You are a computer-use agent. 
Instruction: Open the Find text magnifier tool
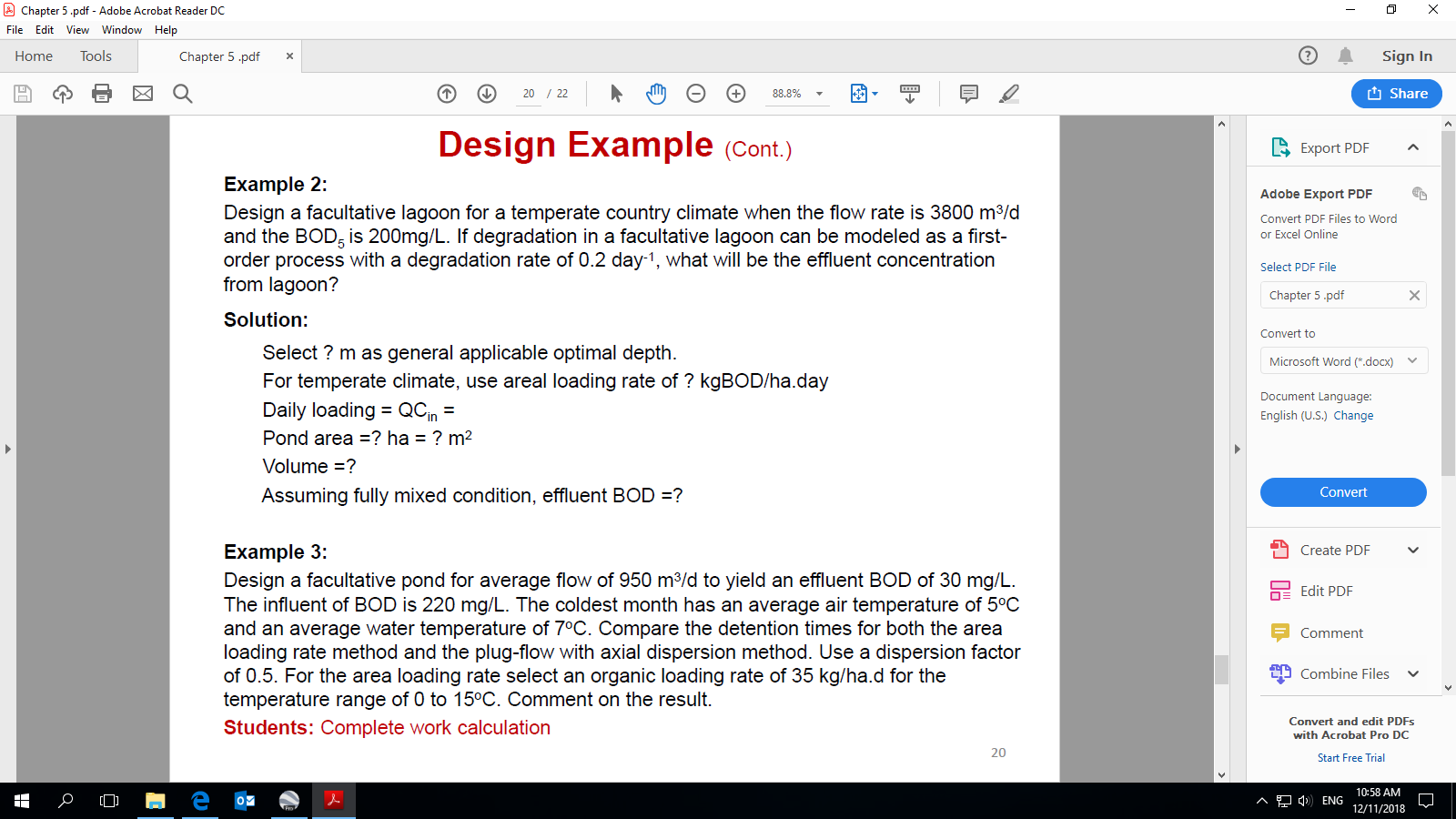click(183, 94)
